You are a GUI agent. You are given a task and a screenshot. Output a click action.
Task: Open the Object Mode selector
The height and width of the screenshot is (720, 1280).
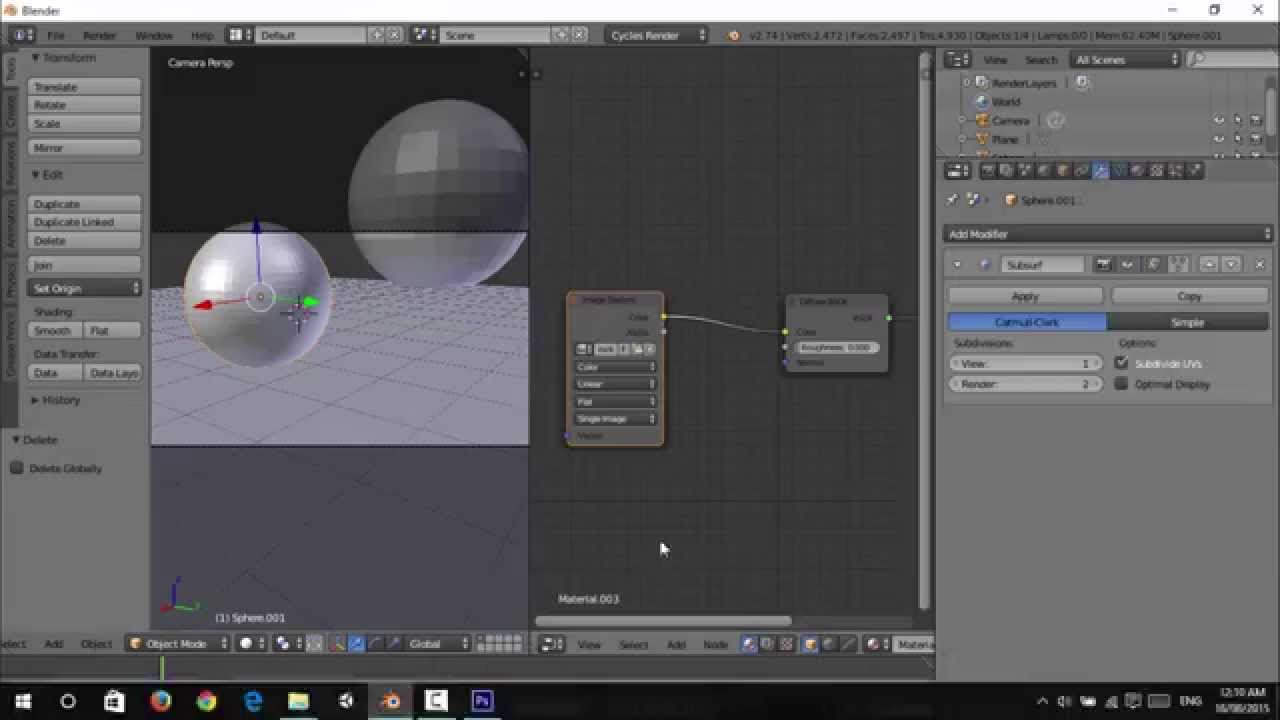point(178,644)
